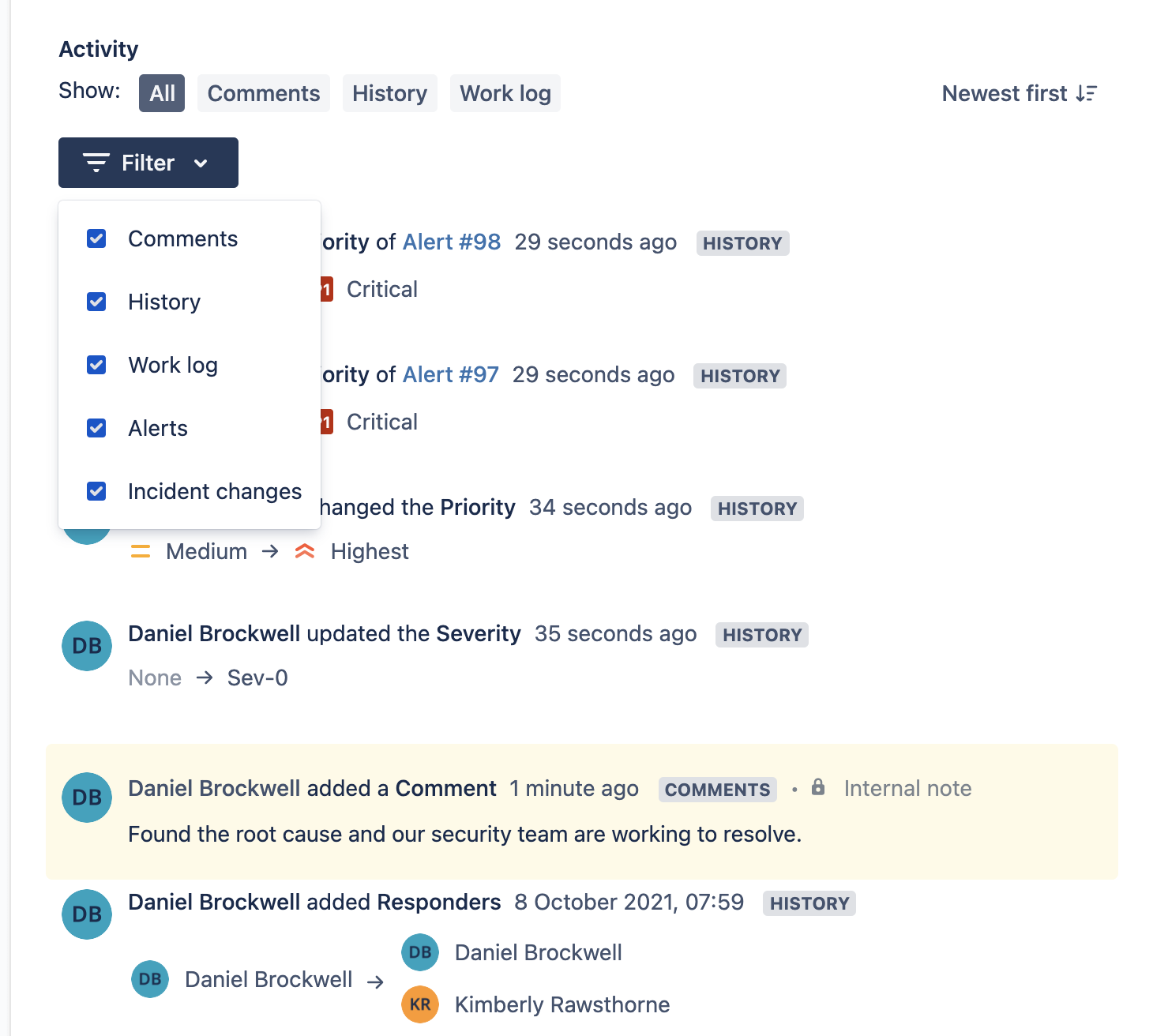Switch to the Comments activity tab
This screenshot has height=1036, width=1153.
coord(263,93)
